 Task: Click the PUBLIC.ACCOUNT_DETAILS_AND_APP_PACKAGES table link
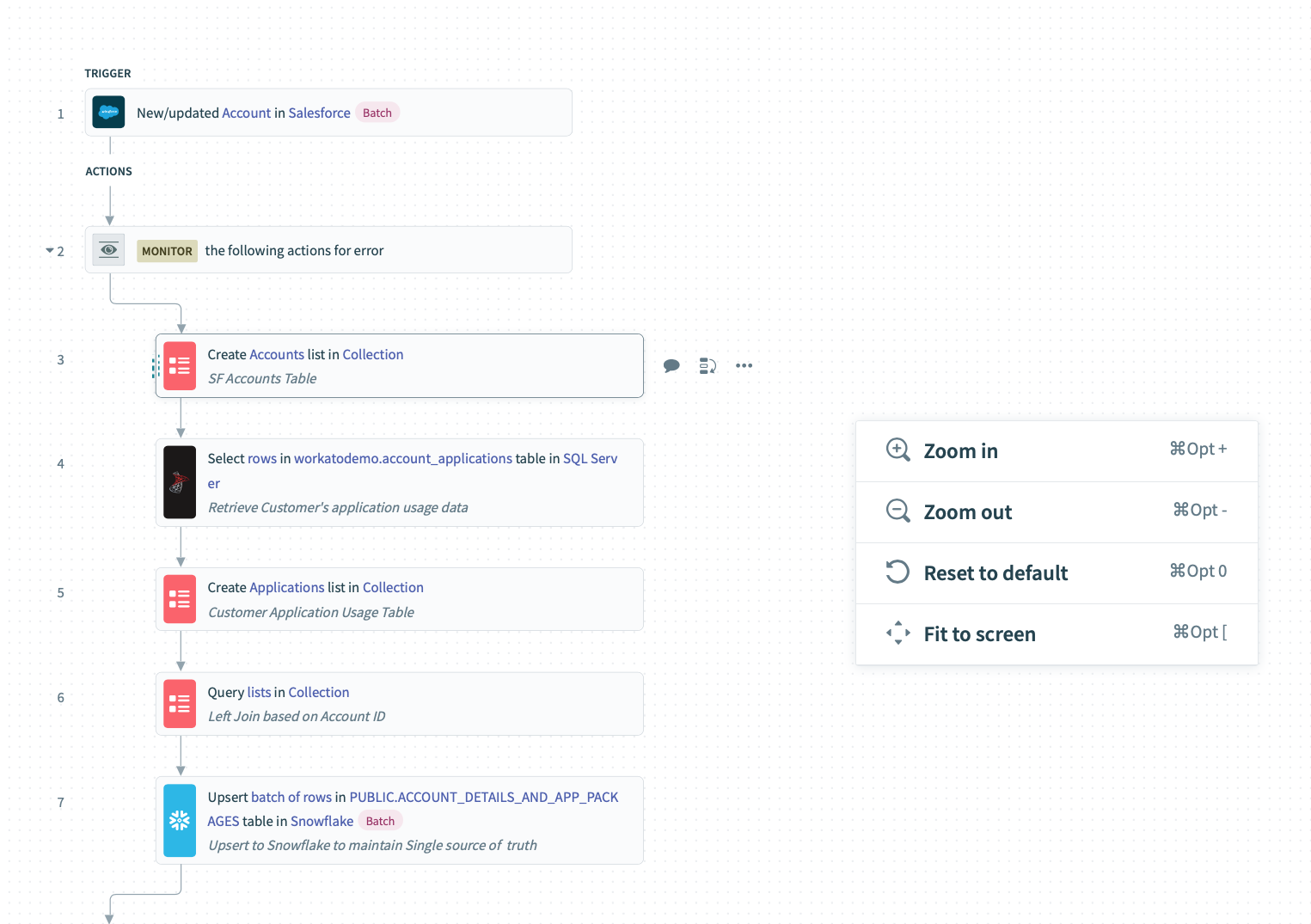coord(483,797)
